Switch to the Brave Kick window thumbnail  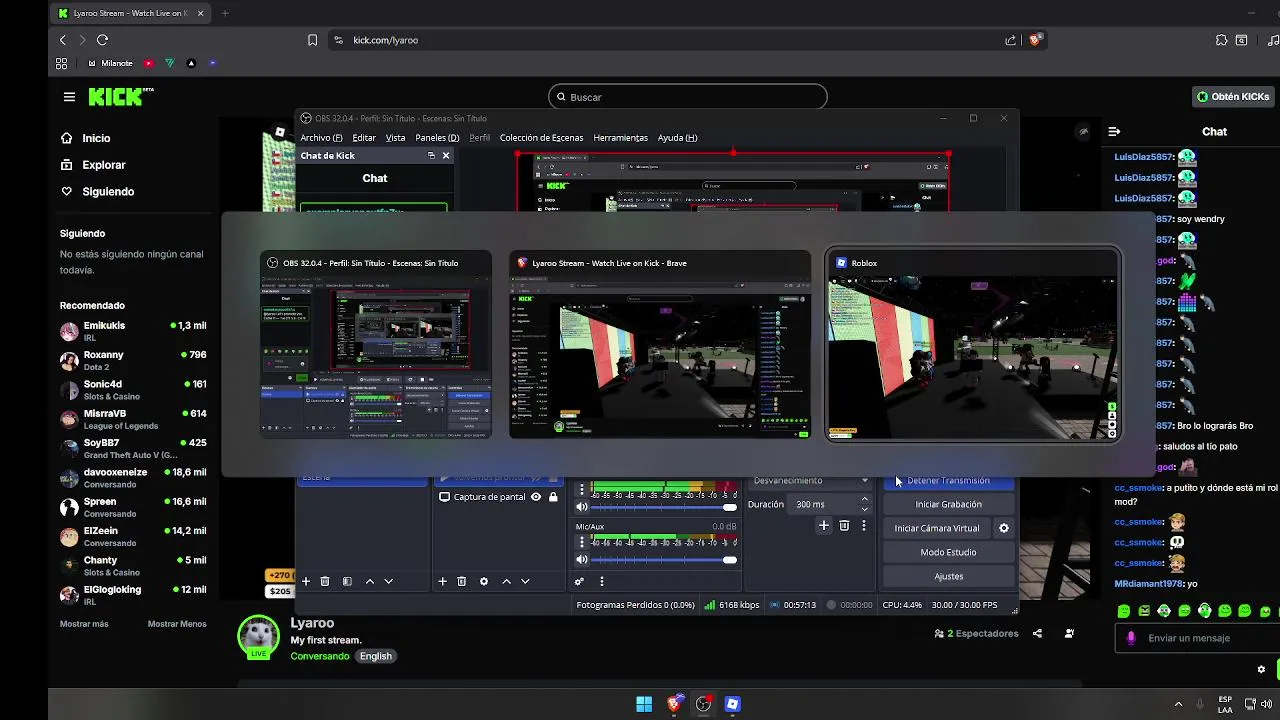(x=660, y=345)
